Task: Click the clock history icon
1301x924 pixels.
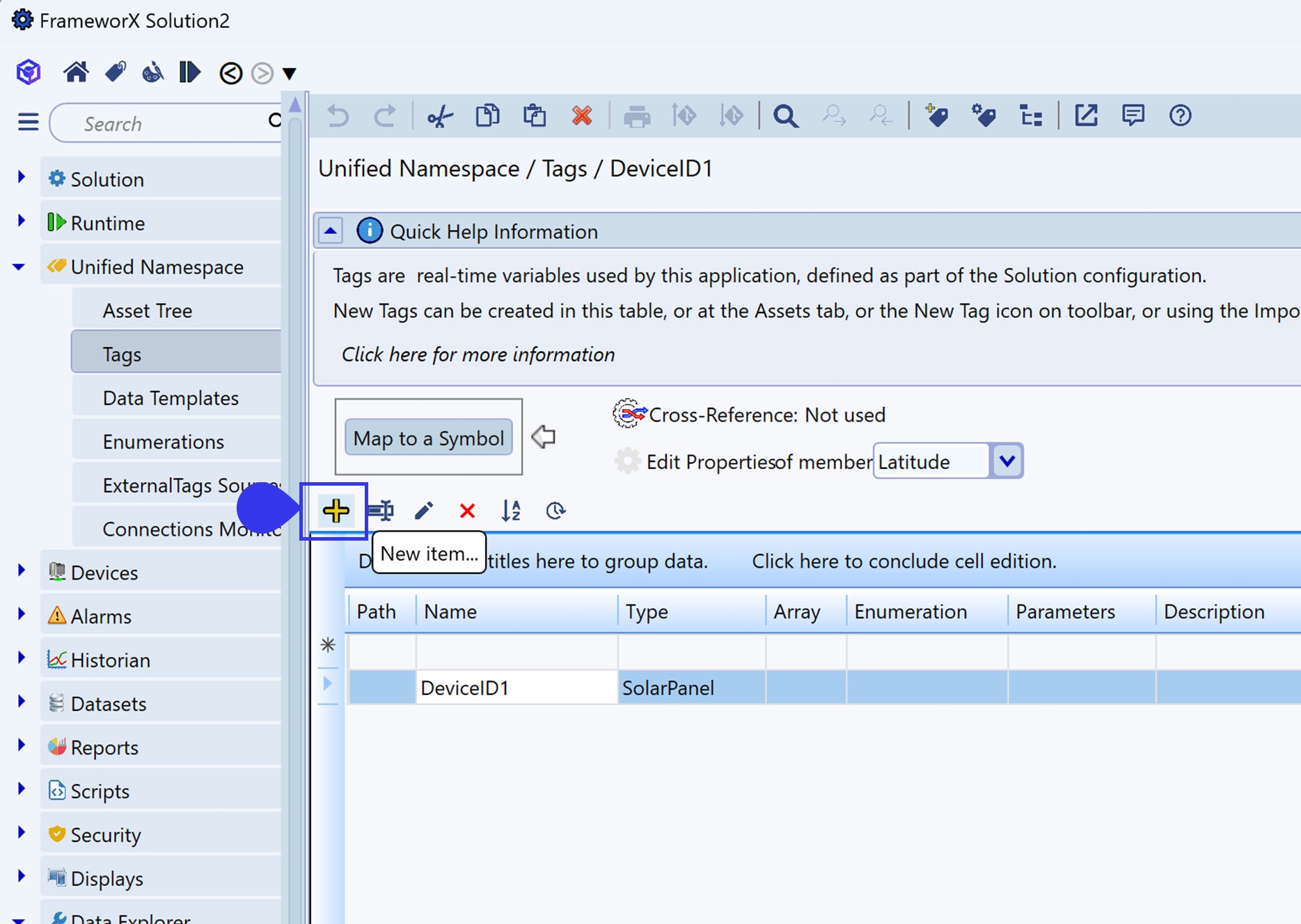Action: point(555,511)
